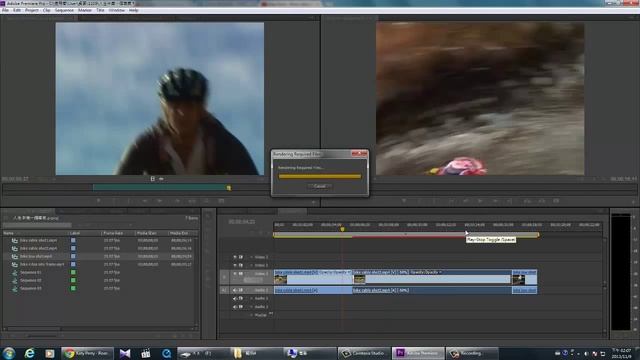Open the Windows Start menu
The height and width of the screenshot is (360, 640).
coord(9,353)
